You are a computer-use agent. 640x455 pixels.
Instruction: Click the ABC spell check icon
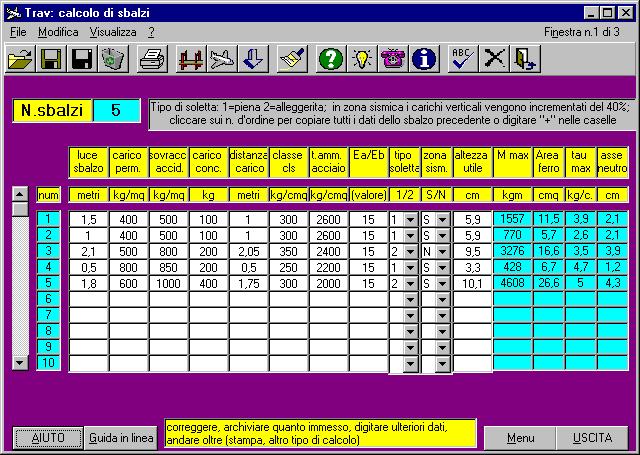coord(462,59)
